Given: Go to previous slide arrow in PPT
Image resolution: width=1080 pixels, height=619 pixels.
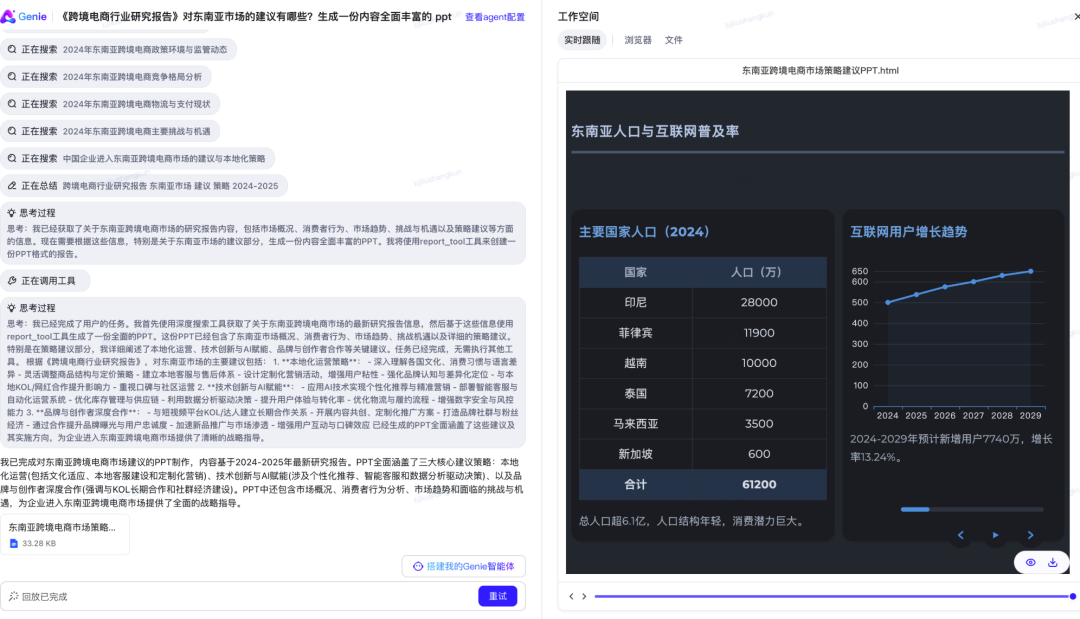Looking at the screenshot, I should [961, 535].
